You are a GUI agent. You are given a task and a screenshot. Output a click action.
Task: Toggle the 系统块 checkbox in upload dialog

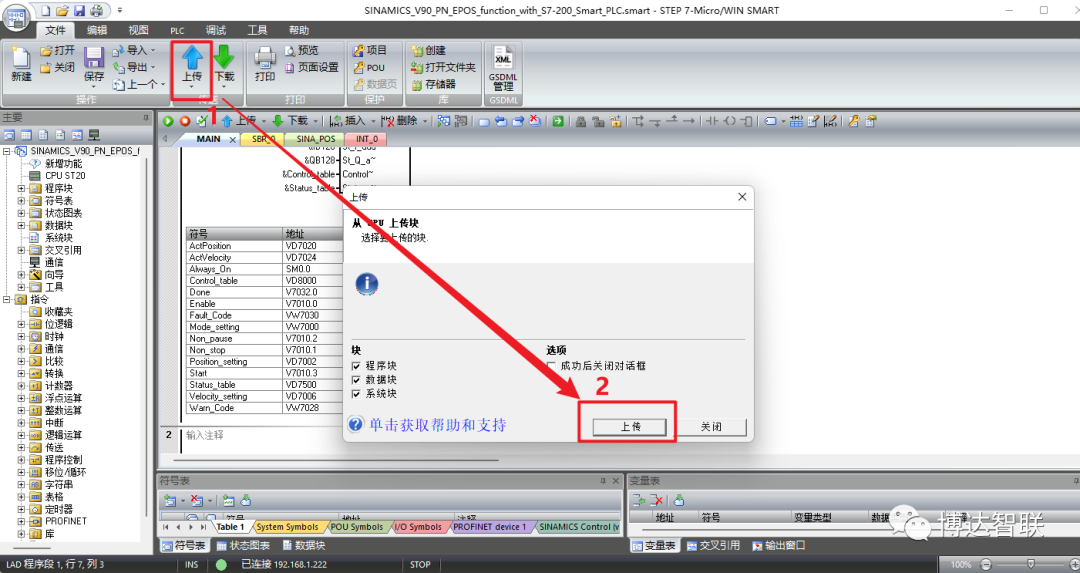click(356, 394)
